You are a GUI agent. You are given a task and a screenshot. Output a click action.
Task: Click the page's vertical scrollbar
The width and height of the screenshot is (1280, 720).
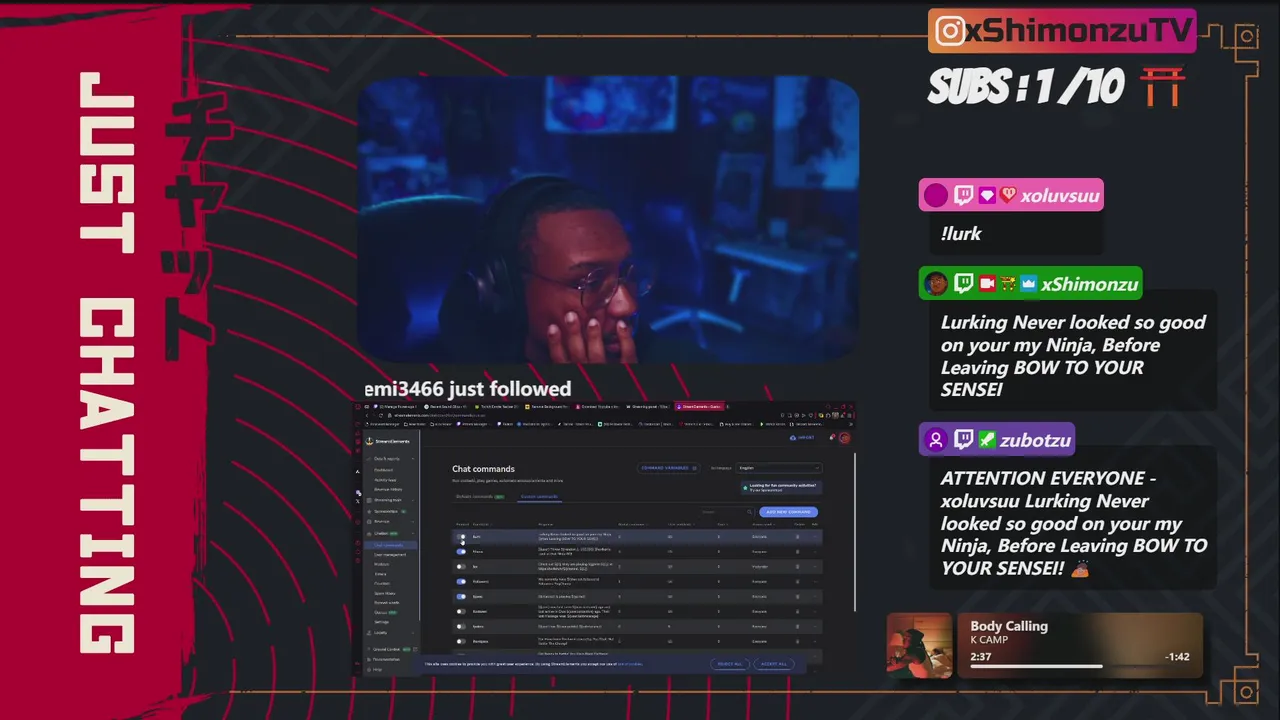[x=855, y=530]
